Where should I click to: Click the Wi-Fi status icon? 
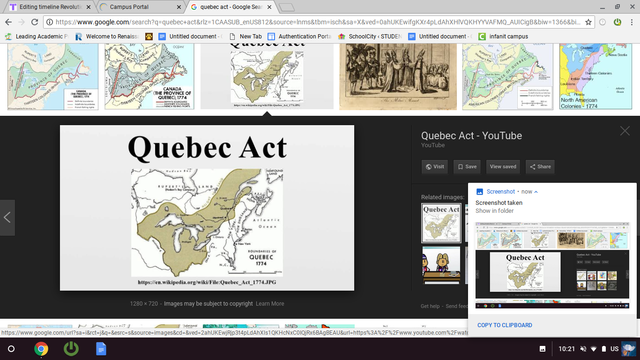[x=593, y=349]
